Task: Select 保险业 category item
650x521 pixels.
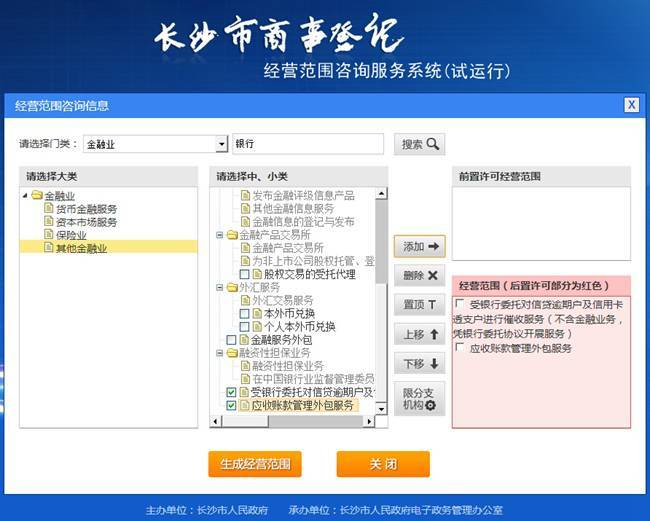Action: [x=71, y=235]
